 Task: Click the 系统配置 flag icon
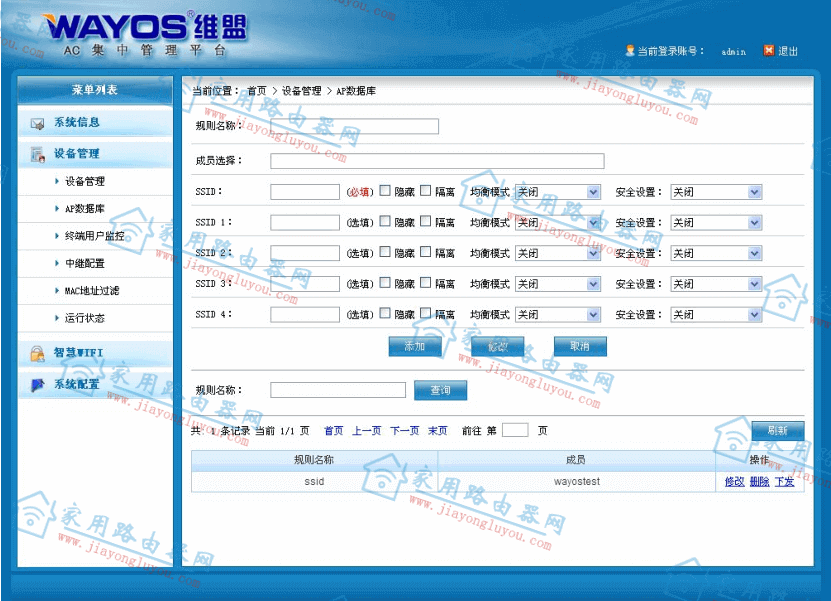coord(38,384)
